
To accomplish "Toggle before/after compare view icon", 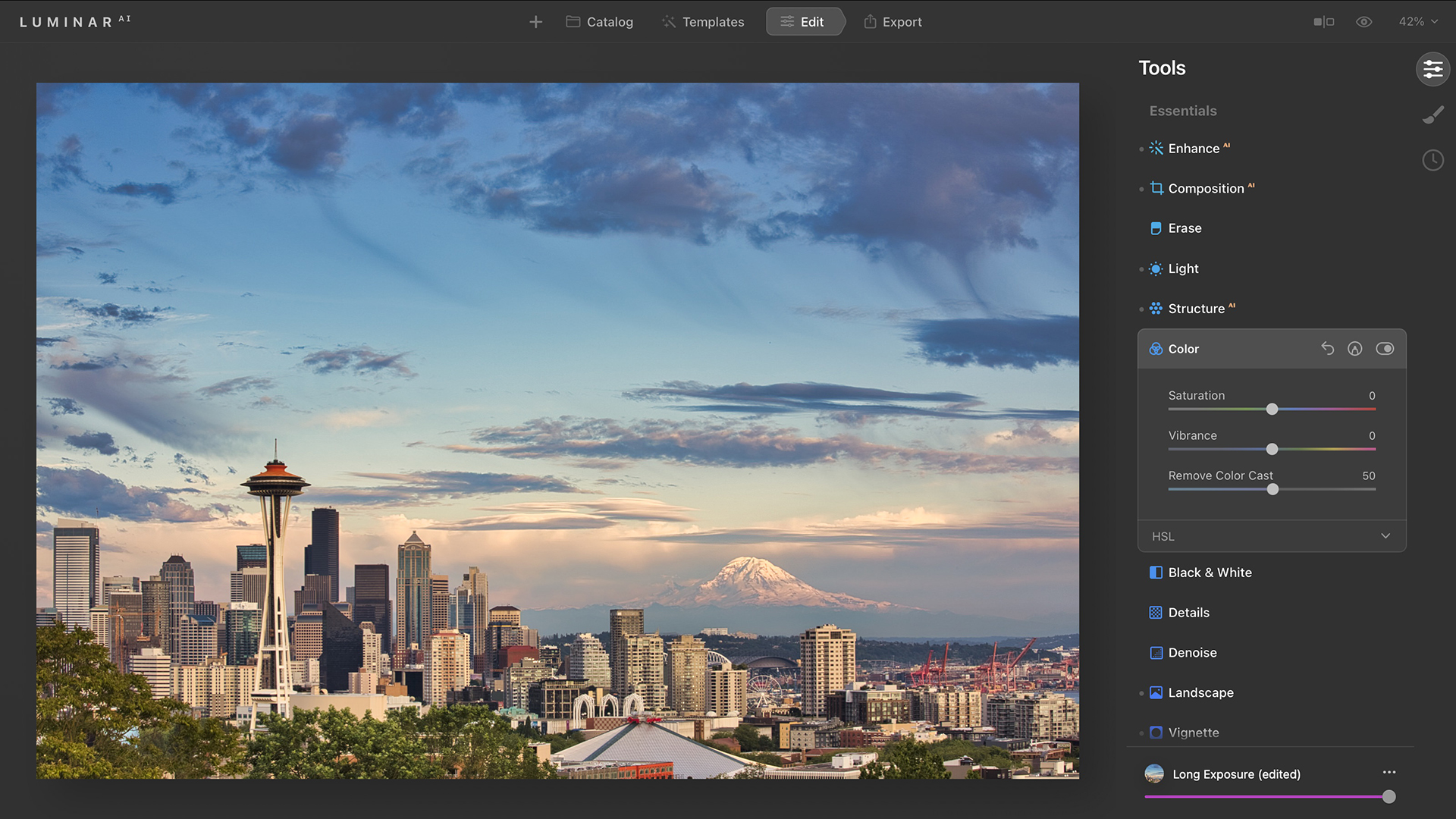I will click(1324, 22).
